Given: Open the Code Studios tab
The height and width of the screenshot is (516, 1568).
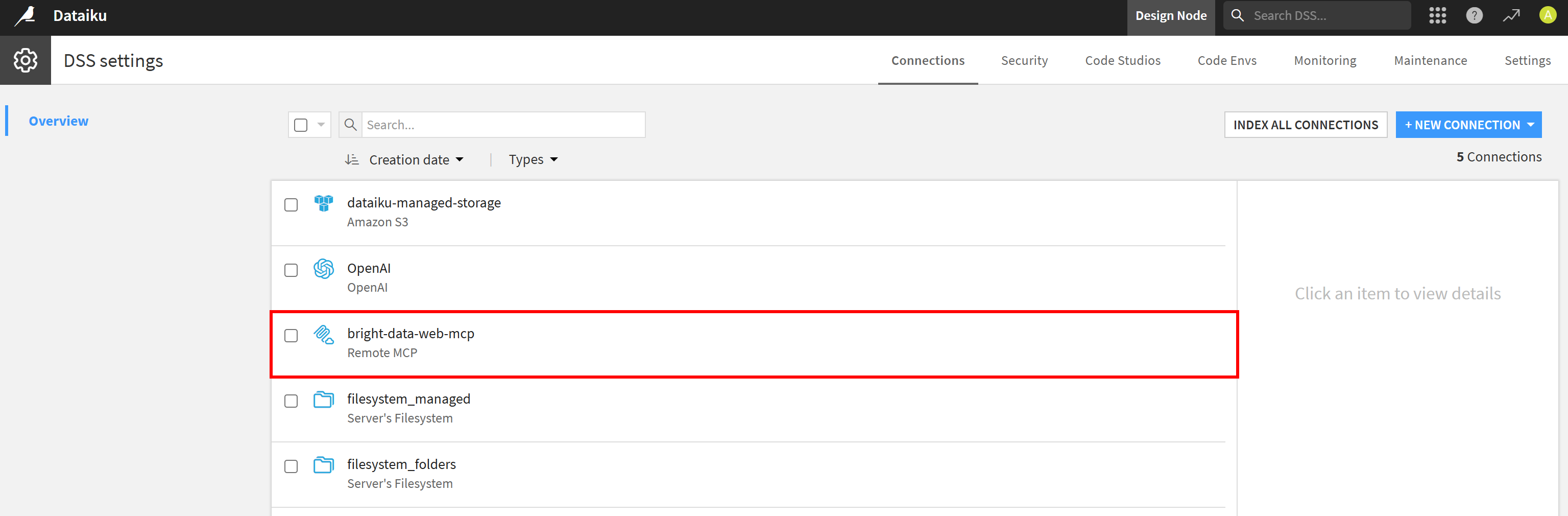Looking at the screenshot, I should (x=1122, y=60).
